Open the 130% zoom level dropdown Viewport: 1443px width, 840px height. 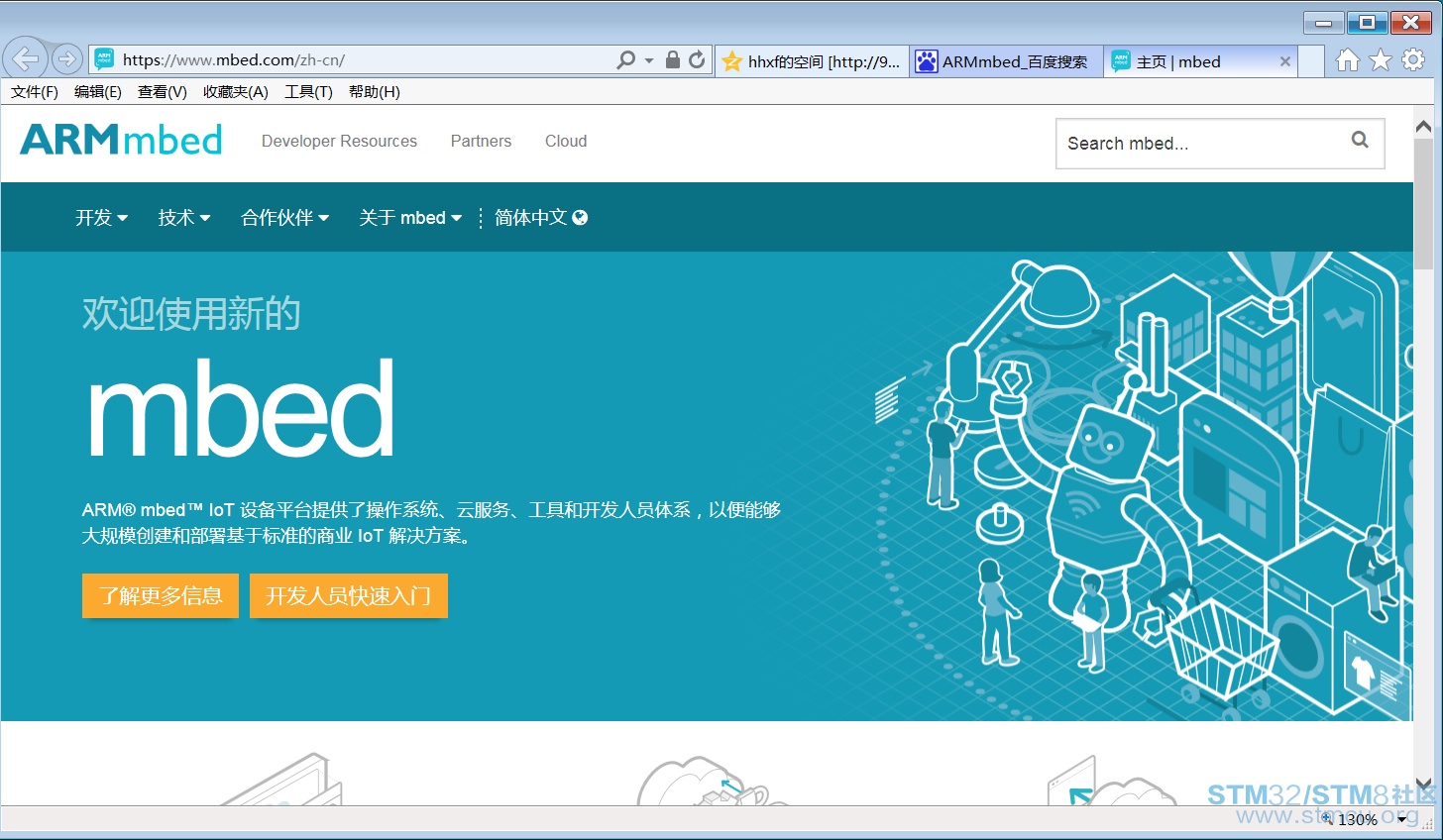(x=1402, y=819)
